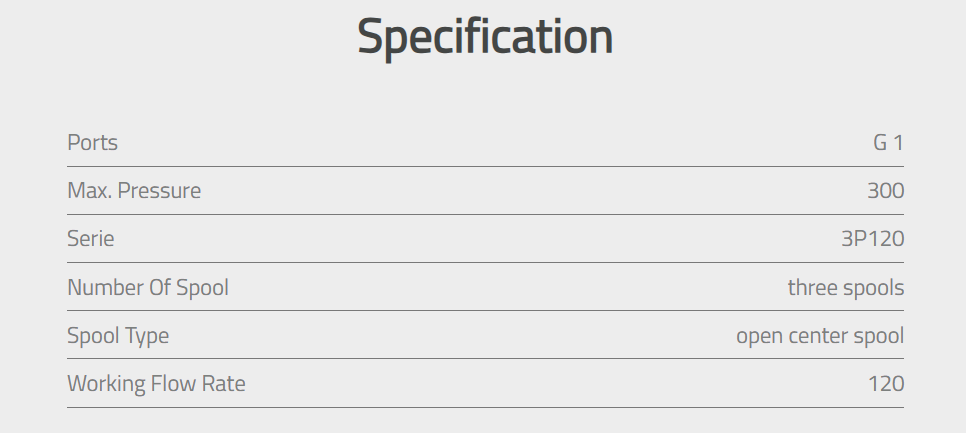Click the word Pressure in second row

point(159,190)
